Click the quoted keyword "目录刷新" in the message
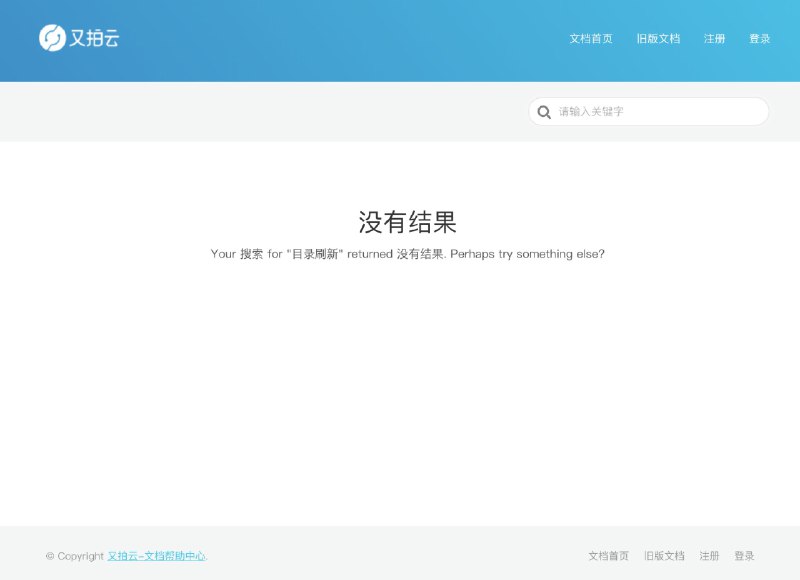 [x=314, y=254]
